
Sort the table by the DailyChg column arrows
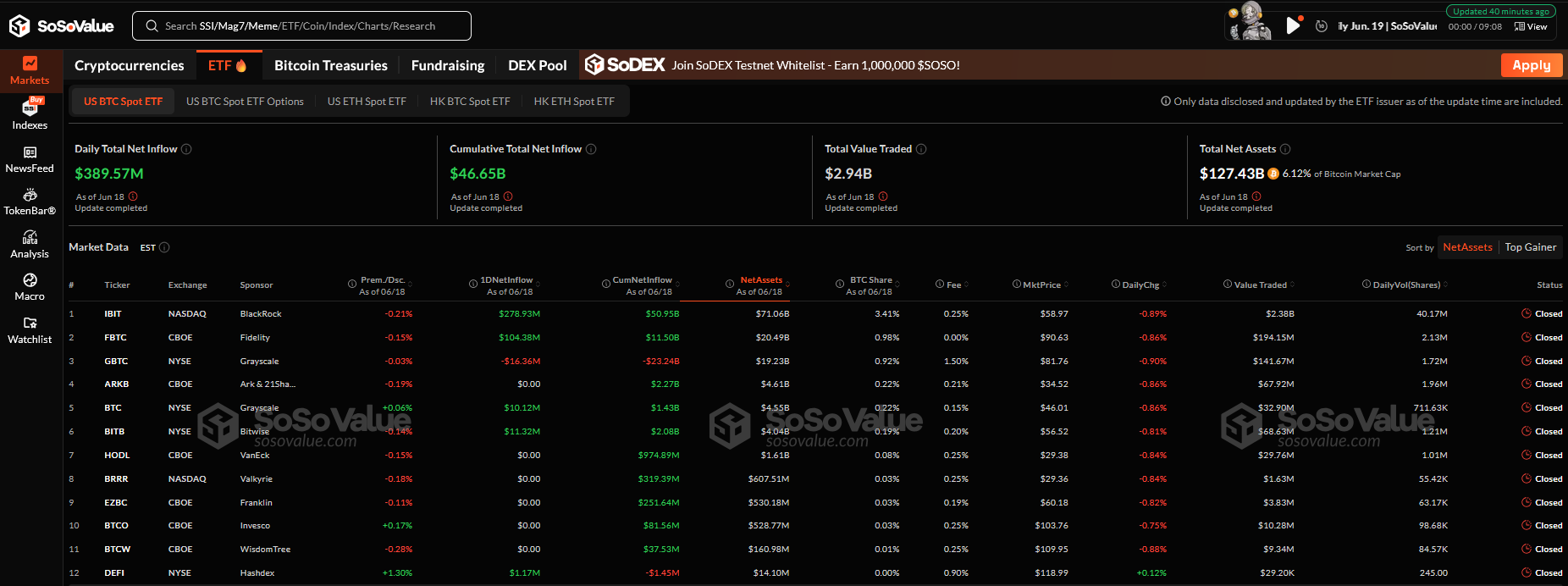pos(1164,285)
